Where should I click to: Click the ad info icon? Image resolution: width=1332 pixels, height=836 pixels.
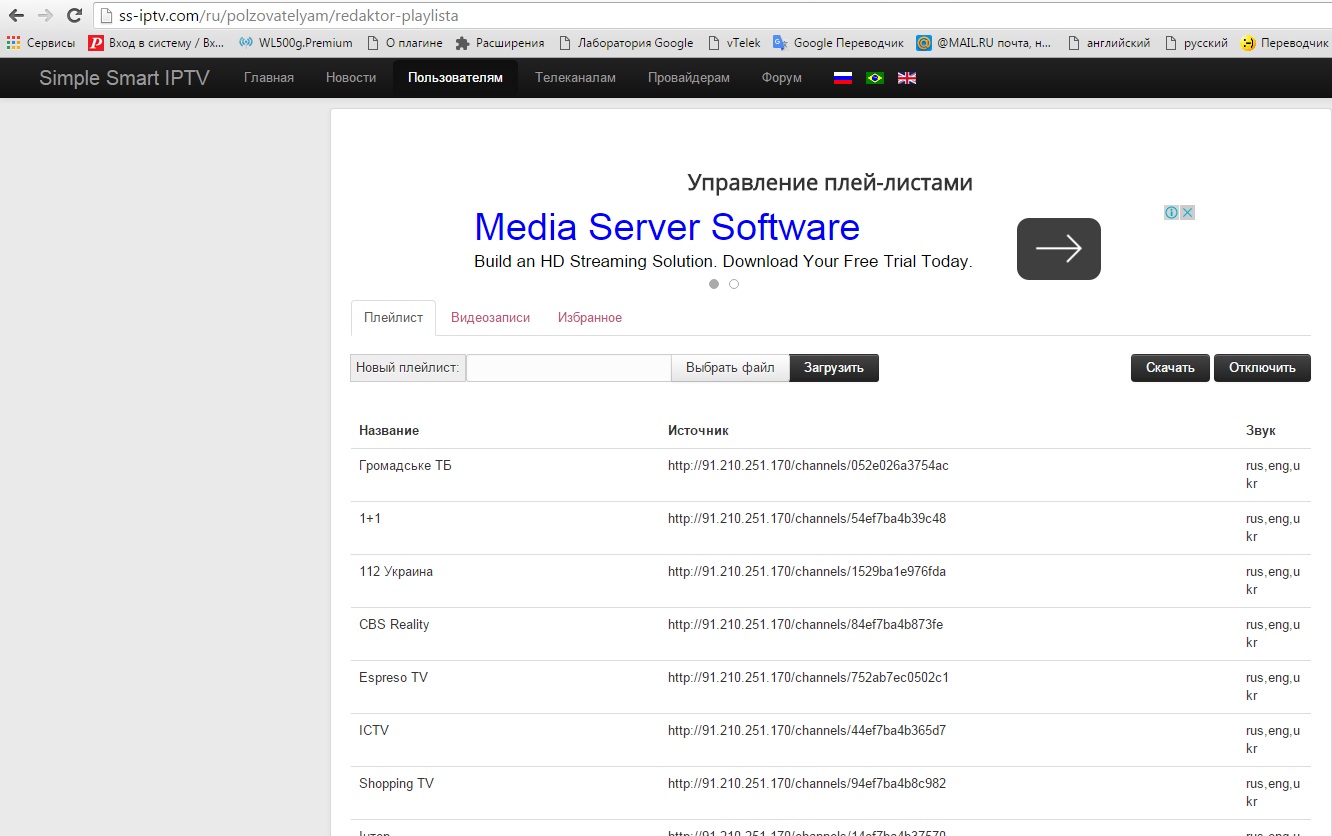pyautogui.click(x=1171, y=212)
